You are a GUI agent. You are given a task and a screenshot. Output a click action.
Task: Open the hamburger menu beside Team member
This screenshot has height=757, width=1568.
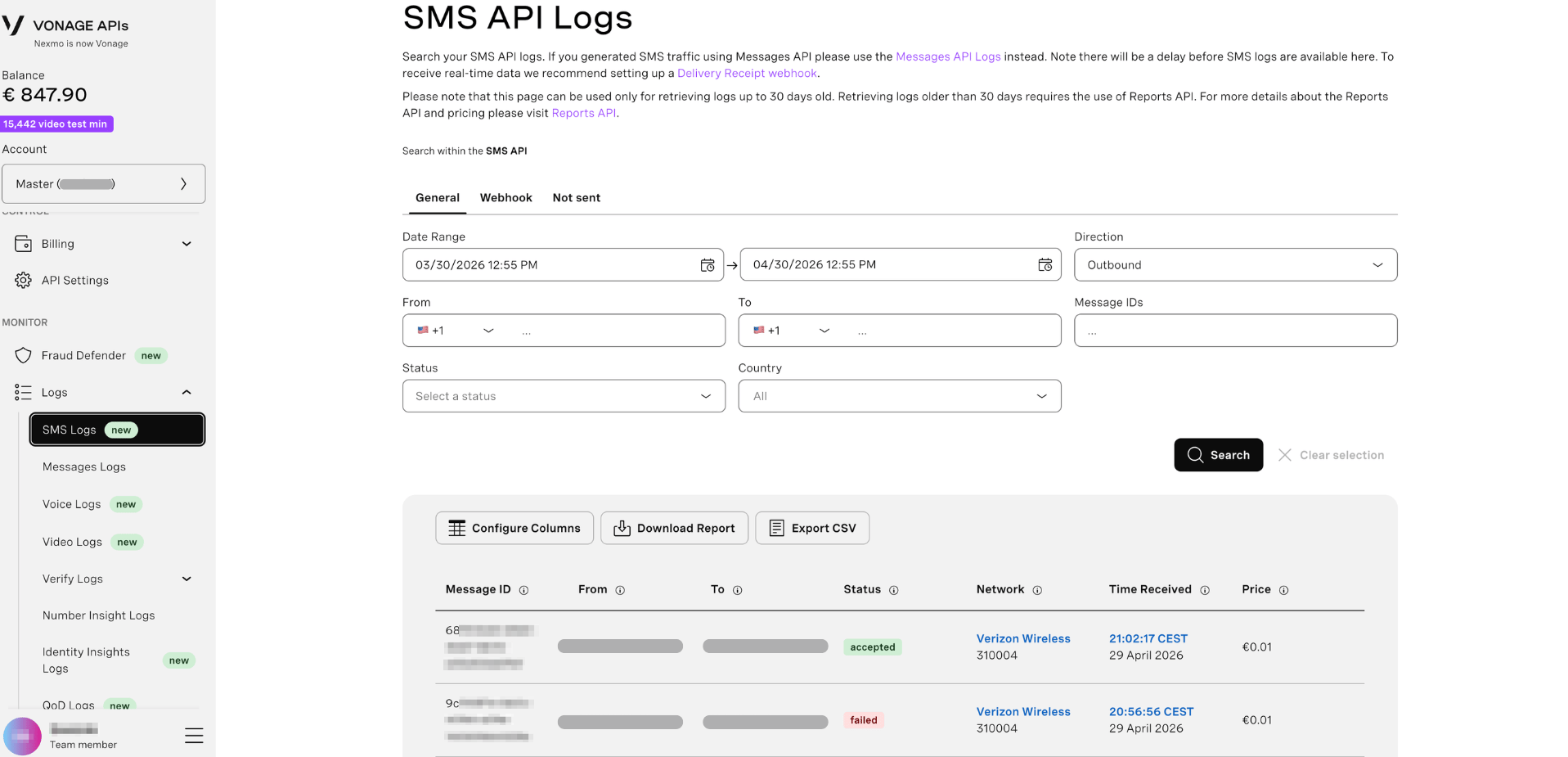(x=194, y=736)
